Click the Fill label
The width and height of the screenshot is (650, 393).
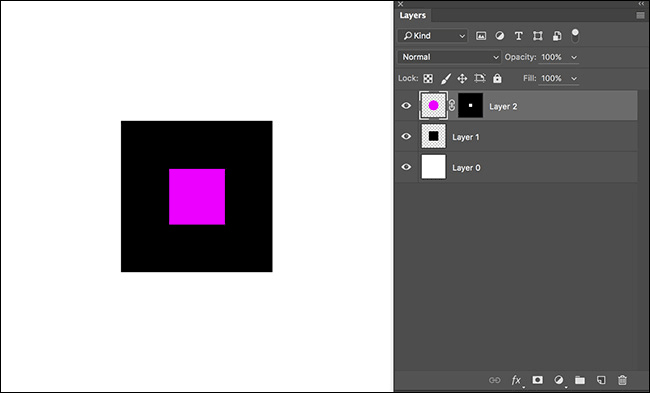coord(530,78)
